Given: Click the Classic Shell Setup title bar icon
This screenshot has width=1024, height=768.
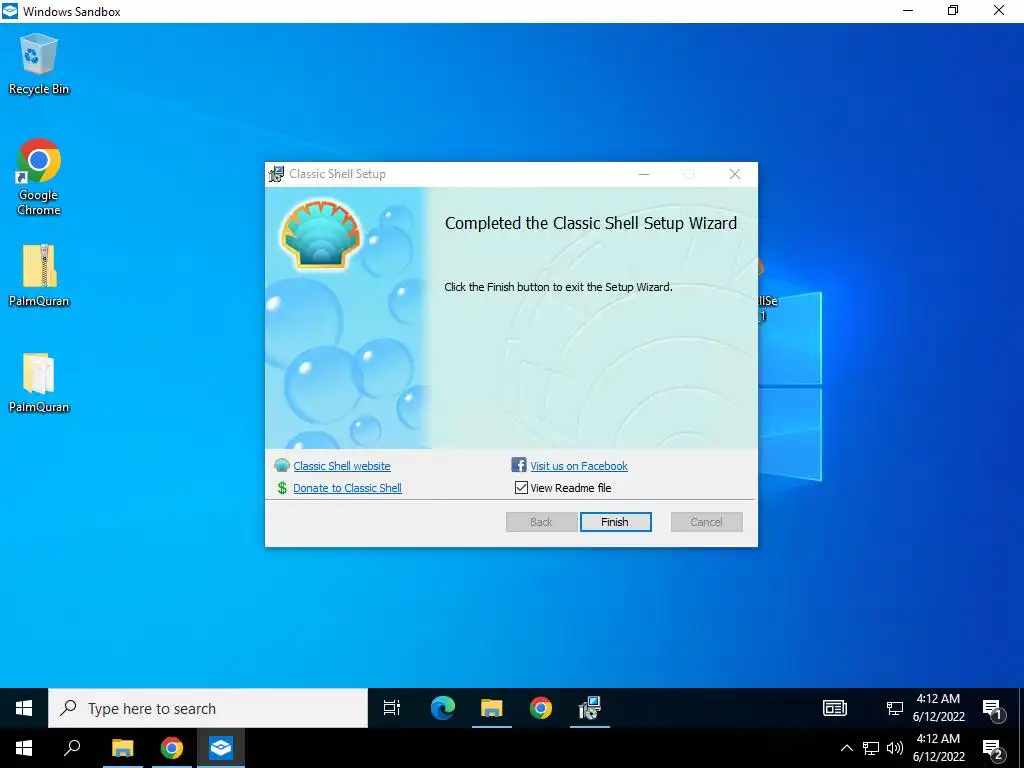Looking at the screenshot, I should [x=277, y=174].
